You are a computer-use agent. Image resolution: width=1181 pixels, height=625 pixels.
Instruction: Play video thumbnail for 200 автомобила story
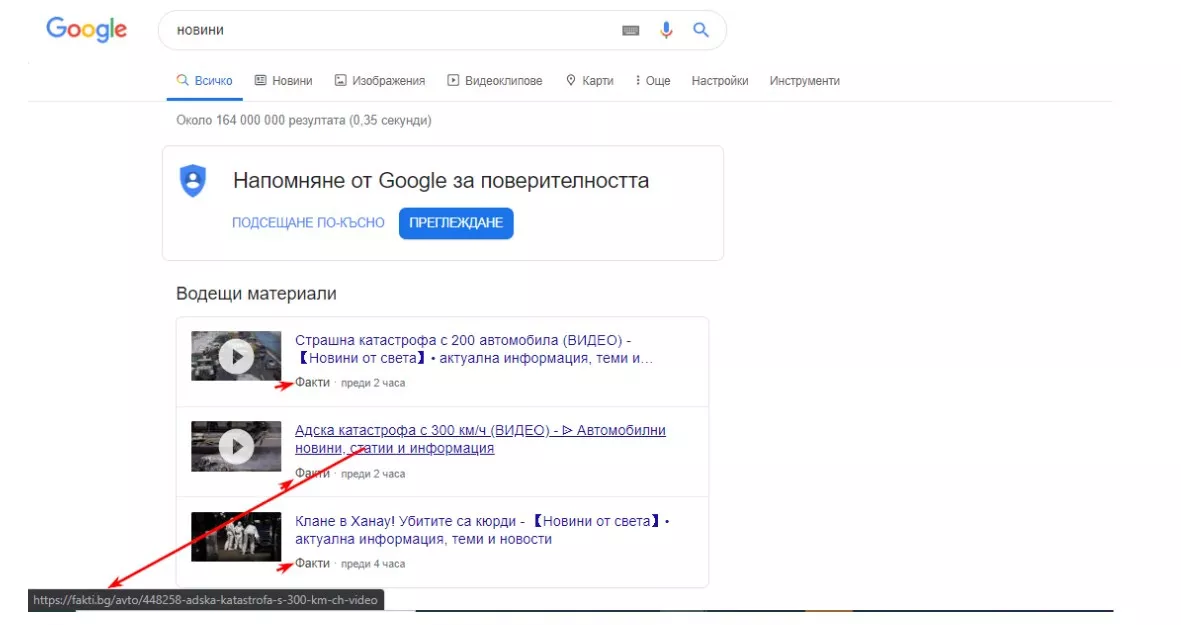(236, 356)
